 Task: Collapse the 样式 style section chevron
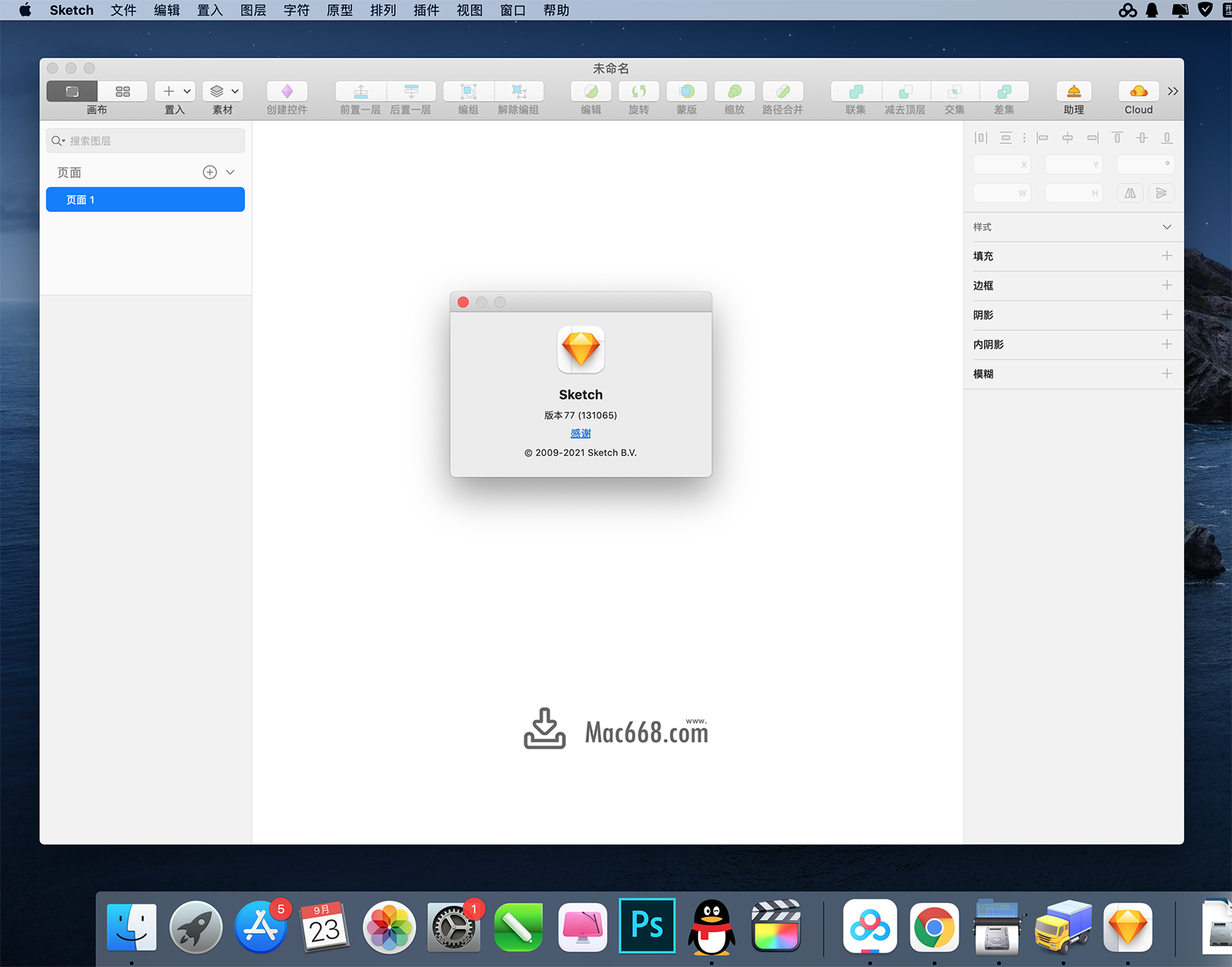click(1167, 226)
